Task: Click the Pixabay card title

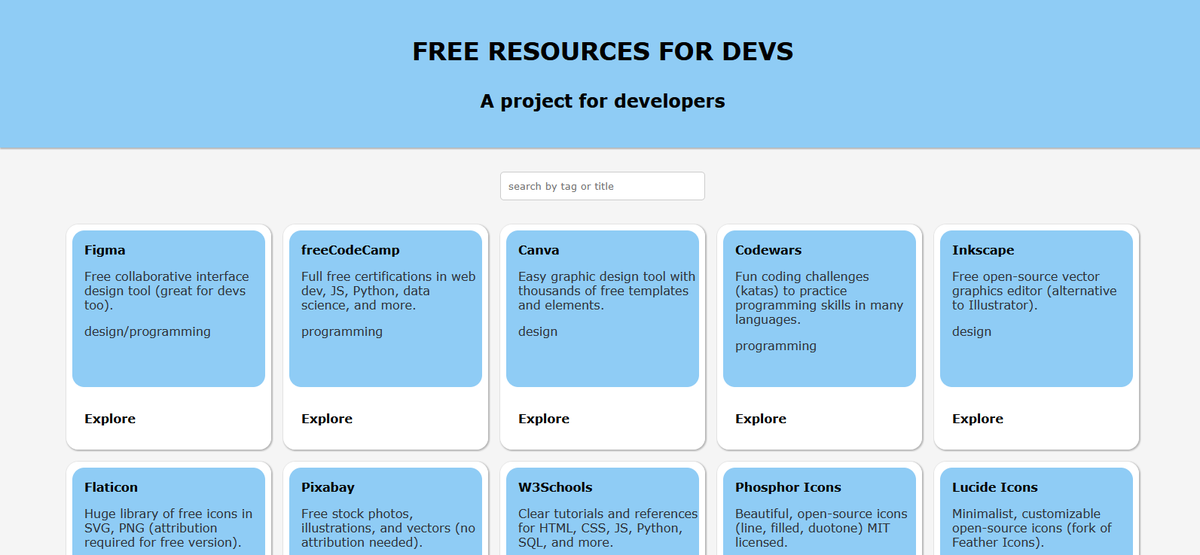Action: click(x=328, y=487)
